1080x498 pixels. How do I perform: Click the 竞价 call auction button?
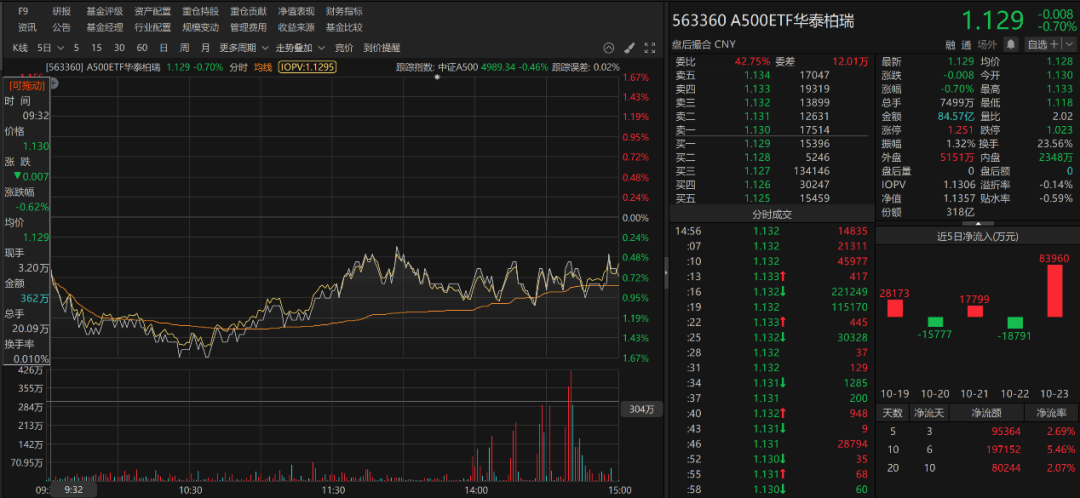pyautogui.click(x=344, y=48)
